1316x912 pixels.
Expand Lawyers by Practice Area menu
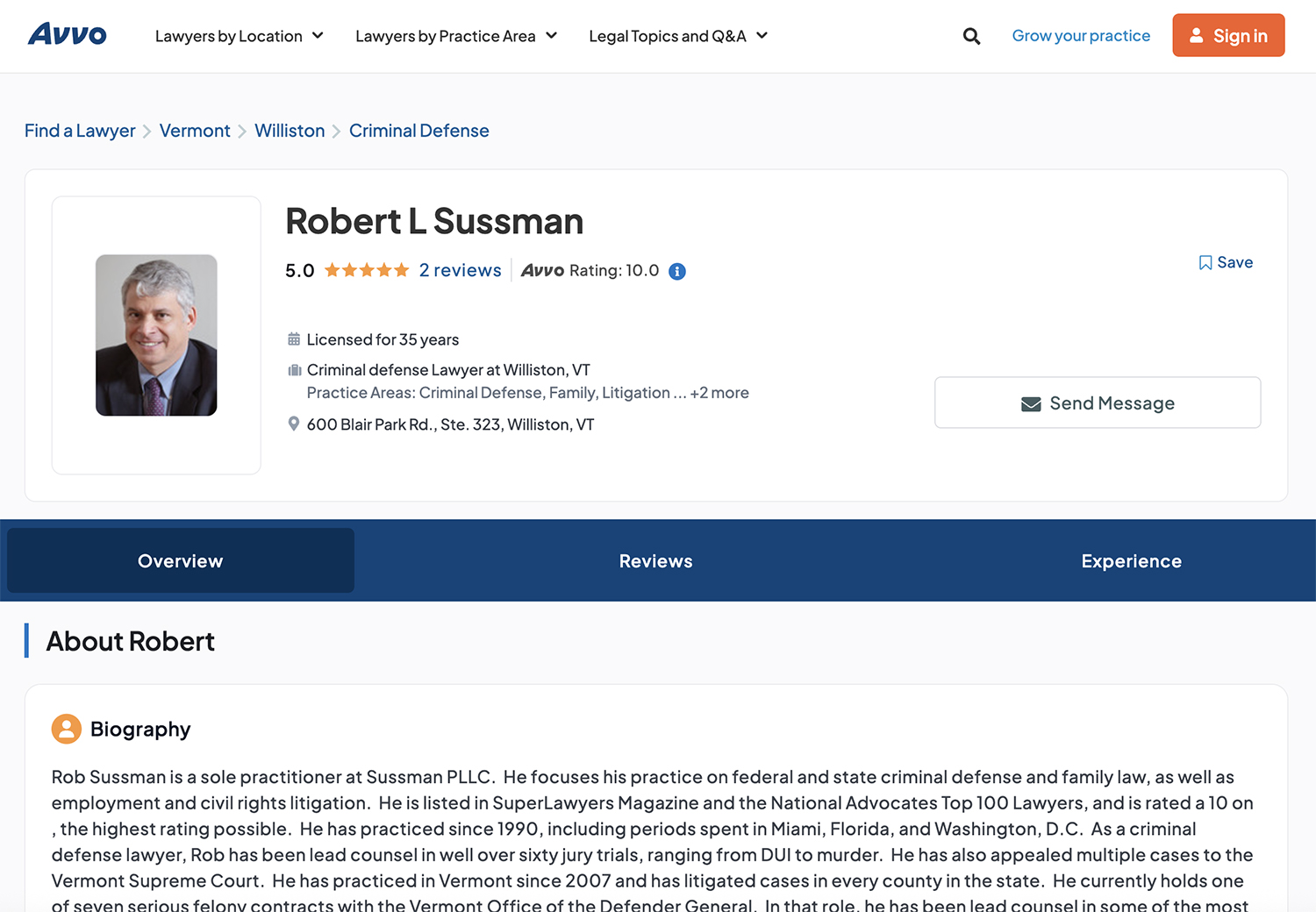(x=455, y=36)
